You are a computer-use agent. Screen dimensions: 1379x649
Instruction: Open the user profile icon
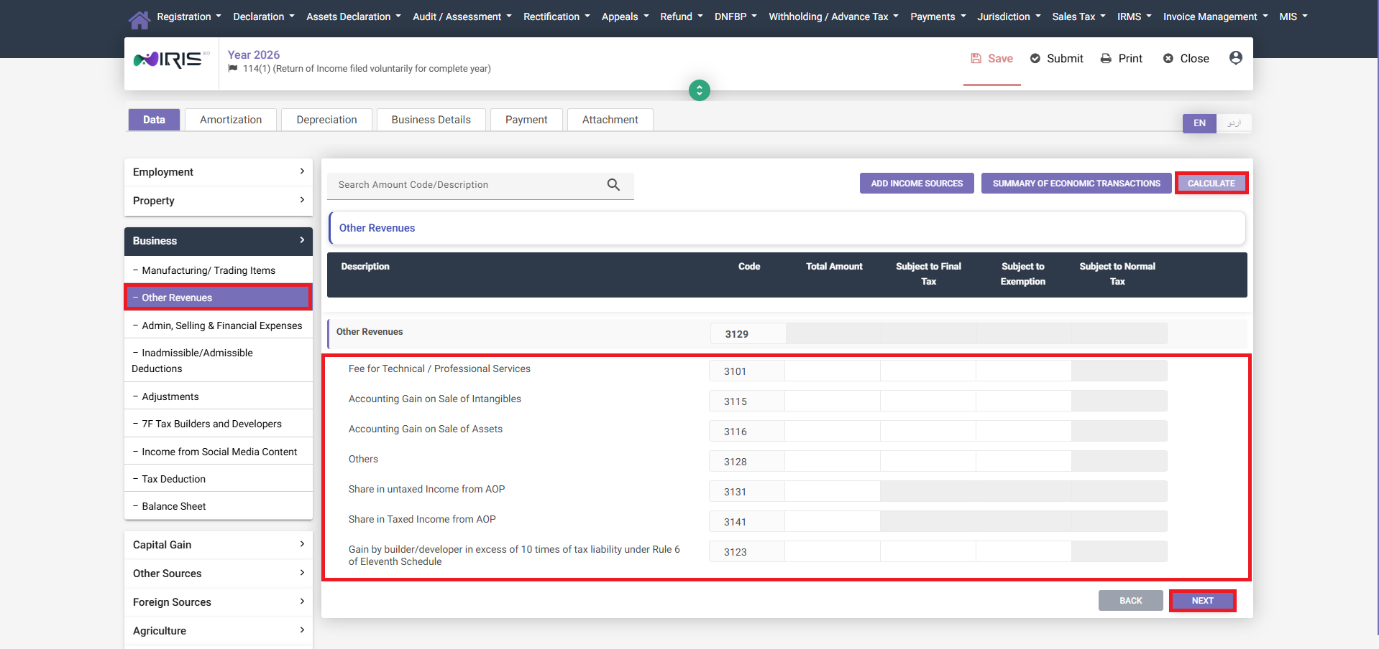(1235, 58)
